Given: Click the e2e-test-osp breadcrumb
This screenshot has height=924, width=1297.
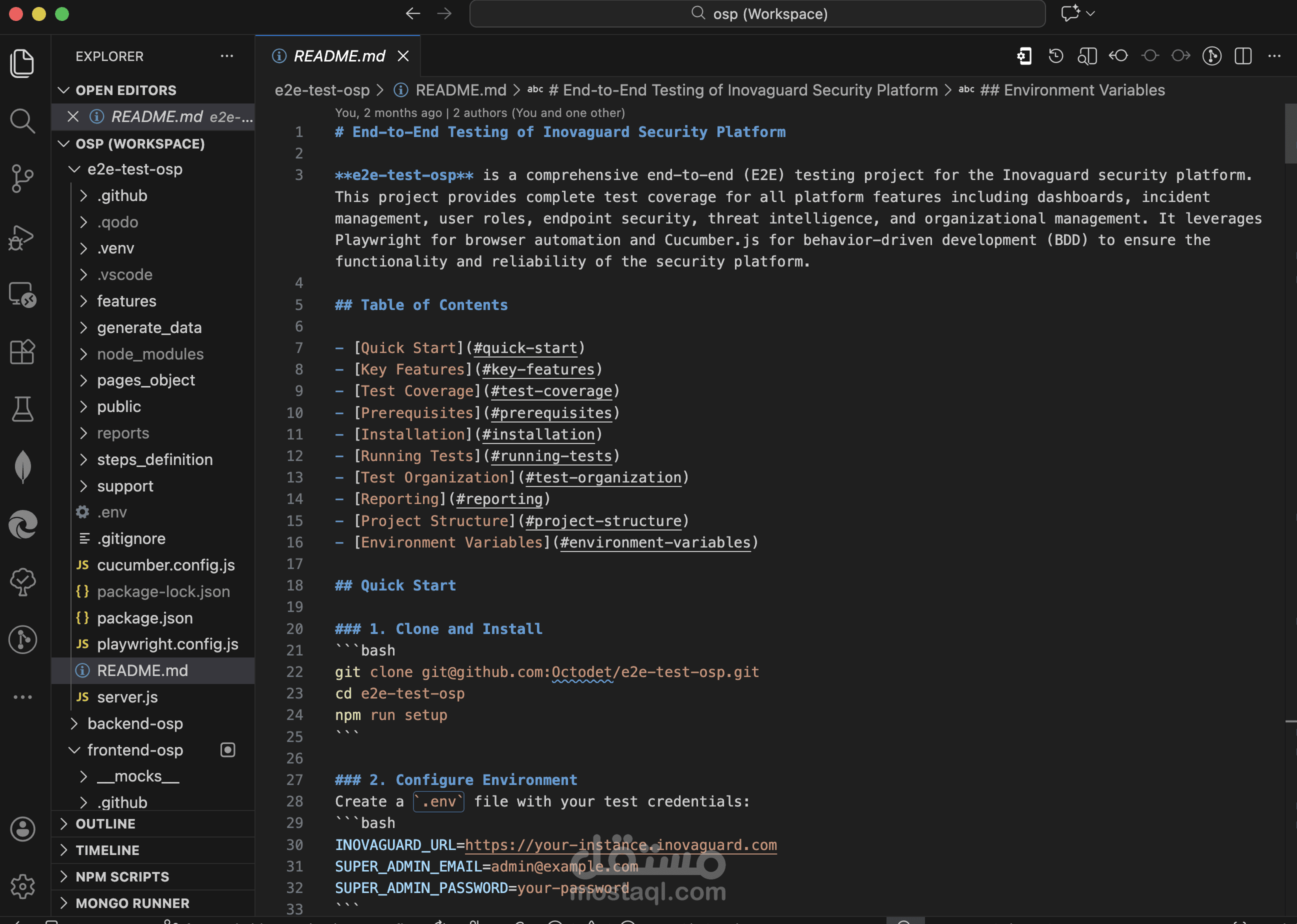Looking at the screenshot, I should 322,90.
